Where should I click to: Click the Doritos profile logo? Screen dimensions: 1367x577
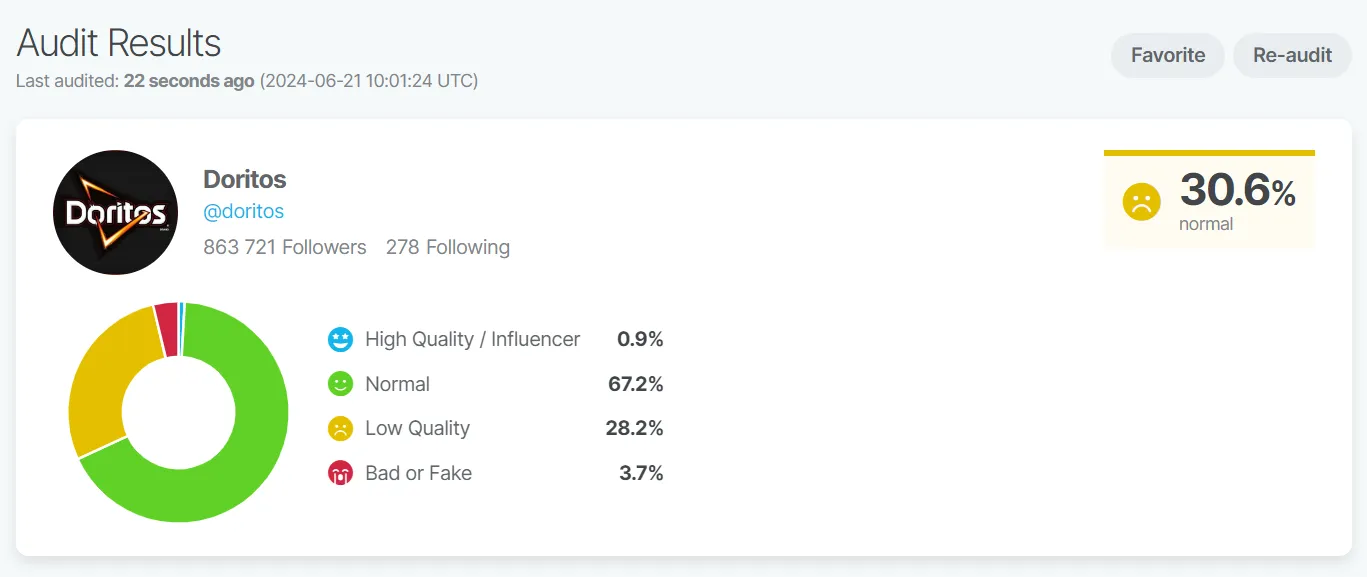[x=115, y=212]
